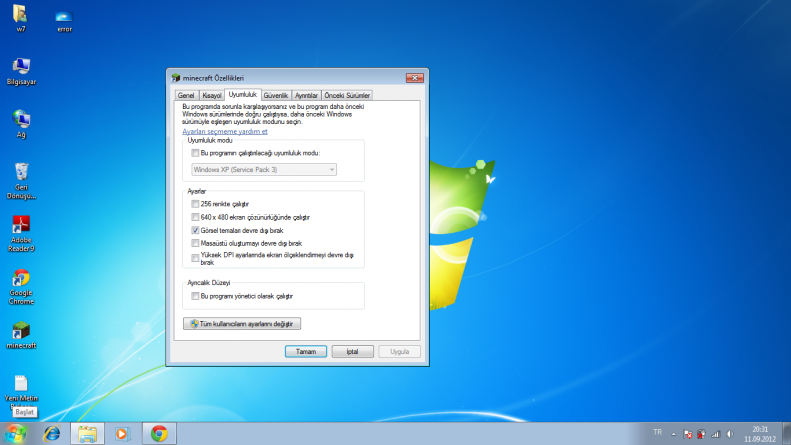
Task: Switch to the Güvenlik tab
Action: pos(276,95)
